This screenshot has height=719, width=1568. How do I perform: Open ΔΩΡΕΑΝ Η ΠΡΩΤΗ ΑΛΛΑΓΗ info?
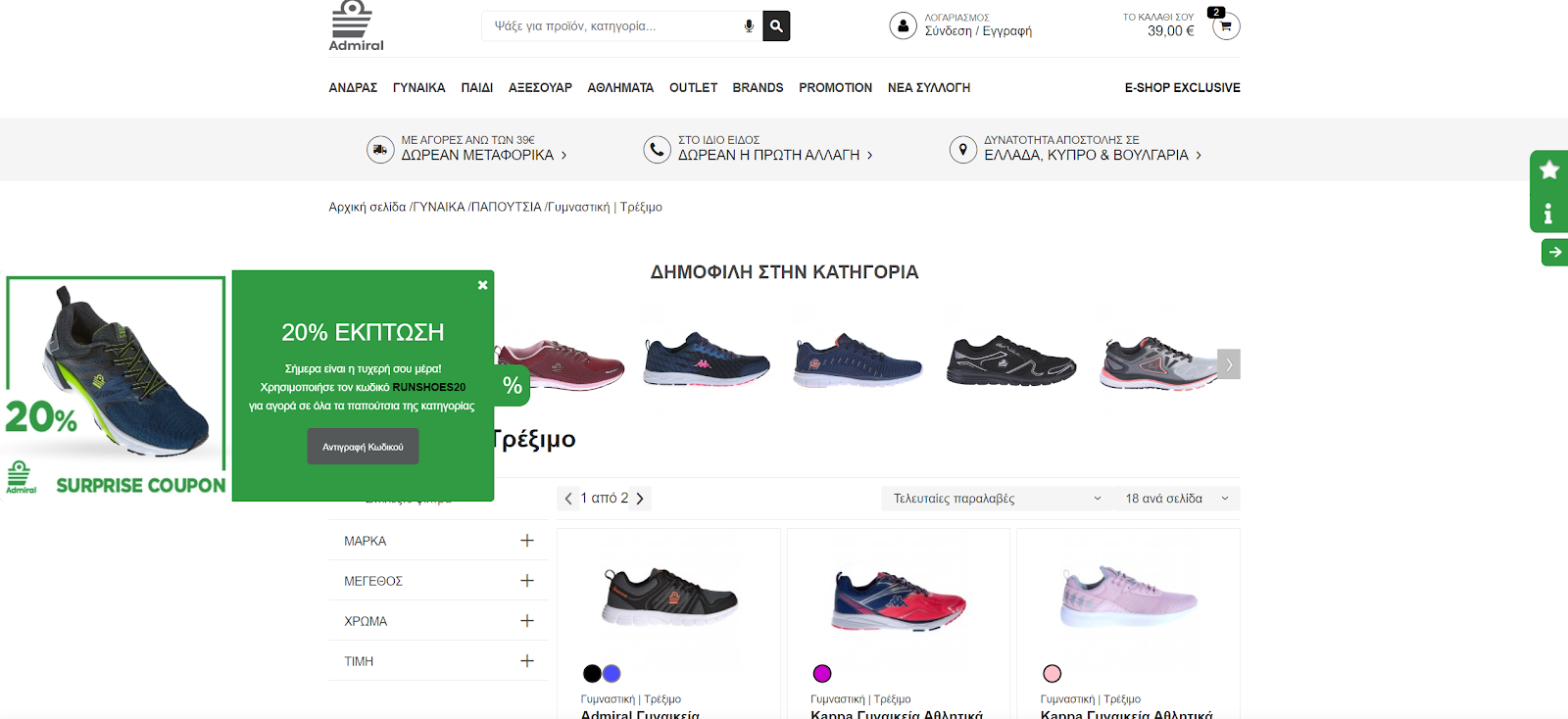775,155
